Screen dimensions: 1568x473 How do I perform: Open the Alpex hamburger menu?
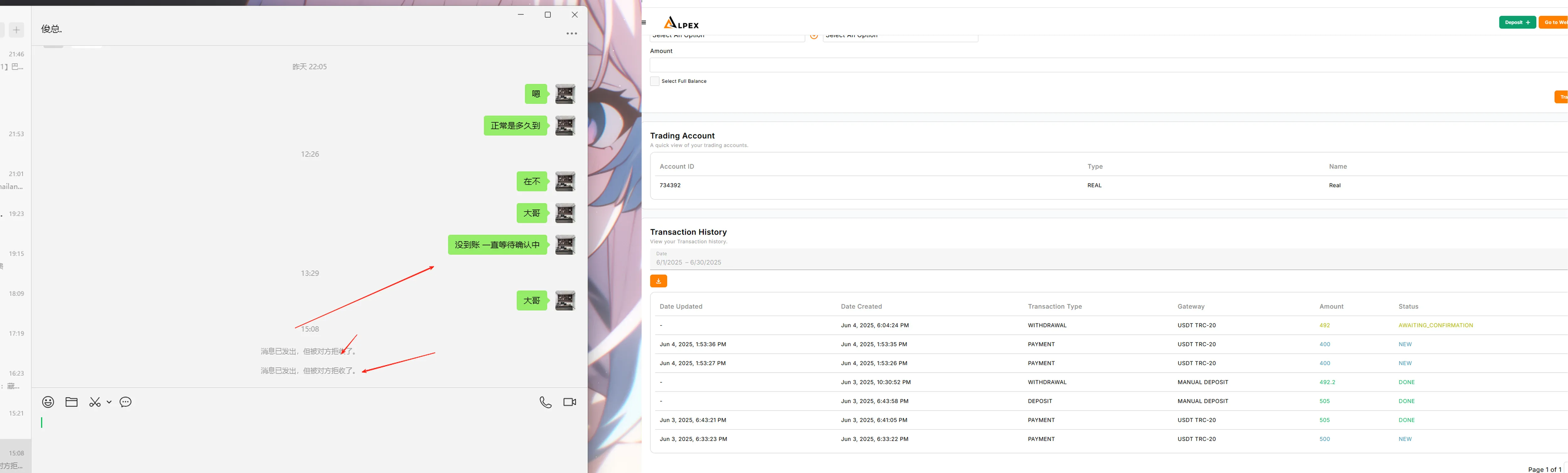(x=644, y=23)
